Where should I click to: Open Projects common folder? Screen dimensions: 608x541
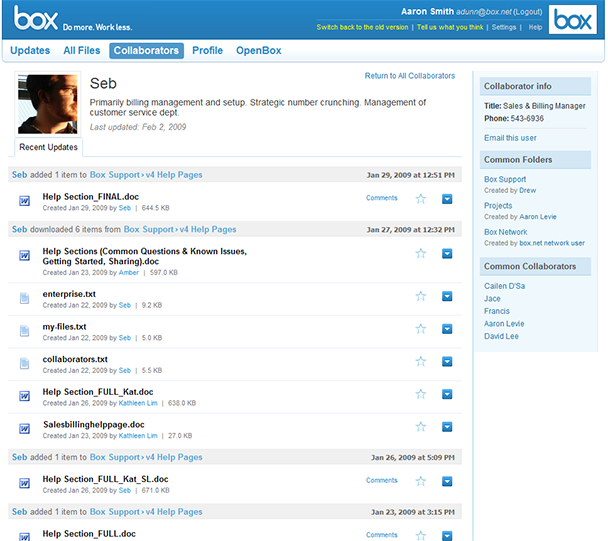coord(498,206)
